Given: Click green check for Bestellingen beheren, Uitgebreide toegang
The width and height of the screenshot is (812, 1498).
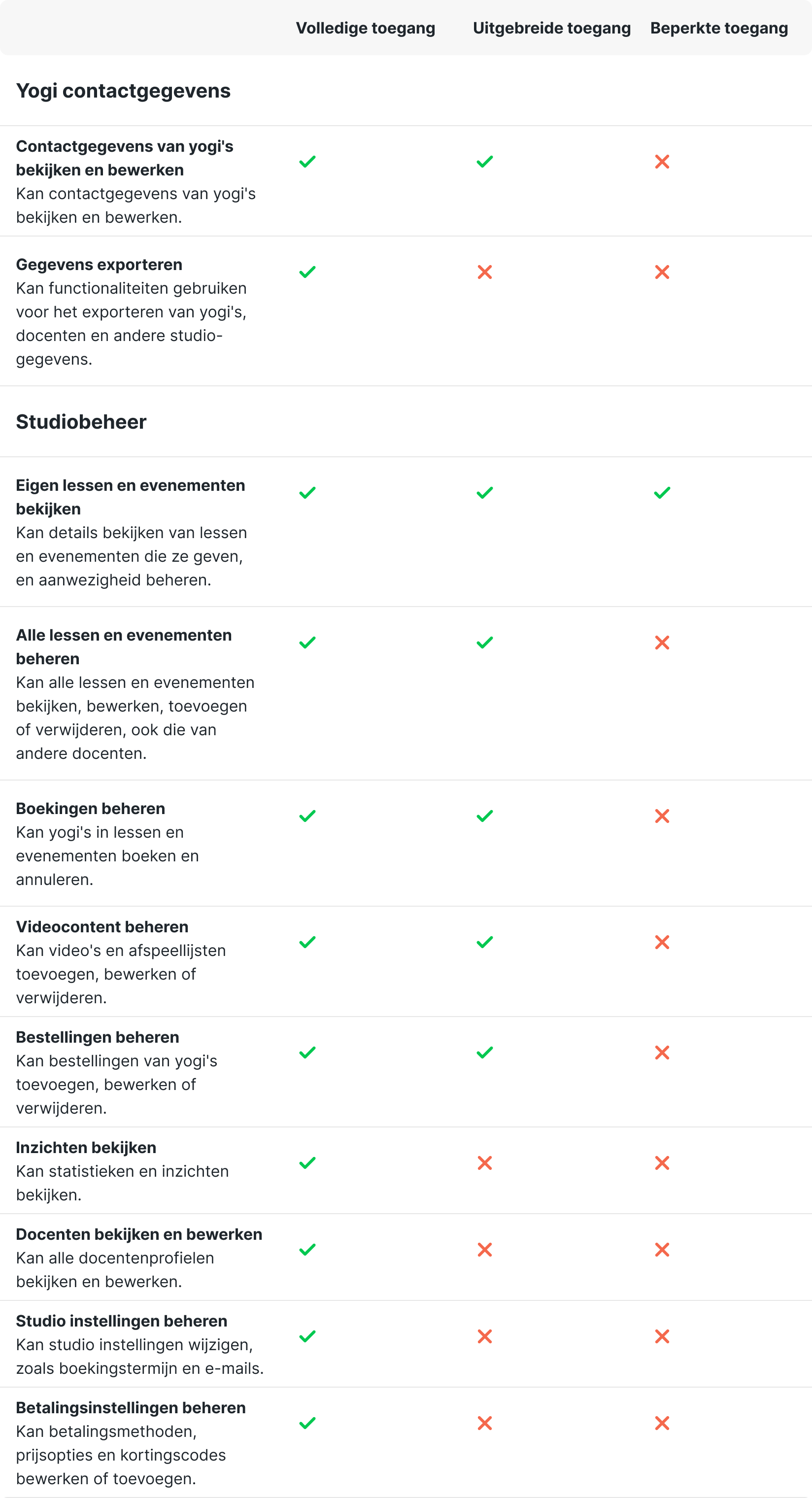Looking at the screenshot, I should [484, 1053].
